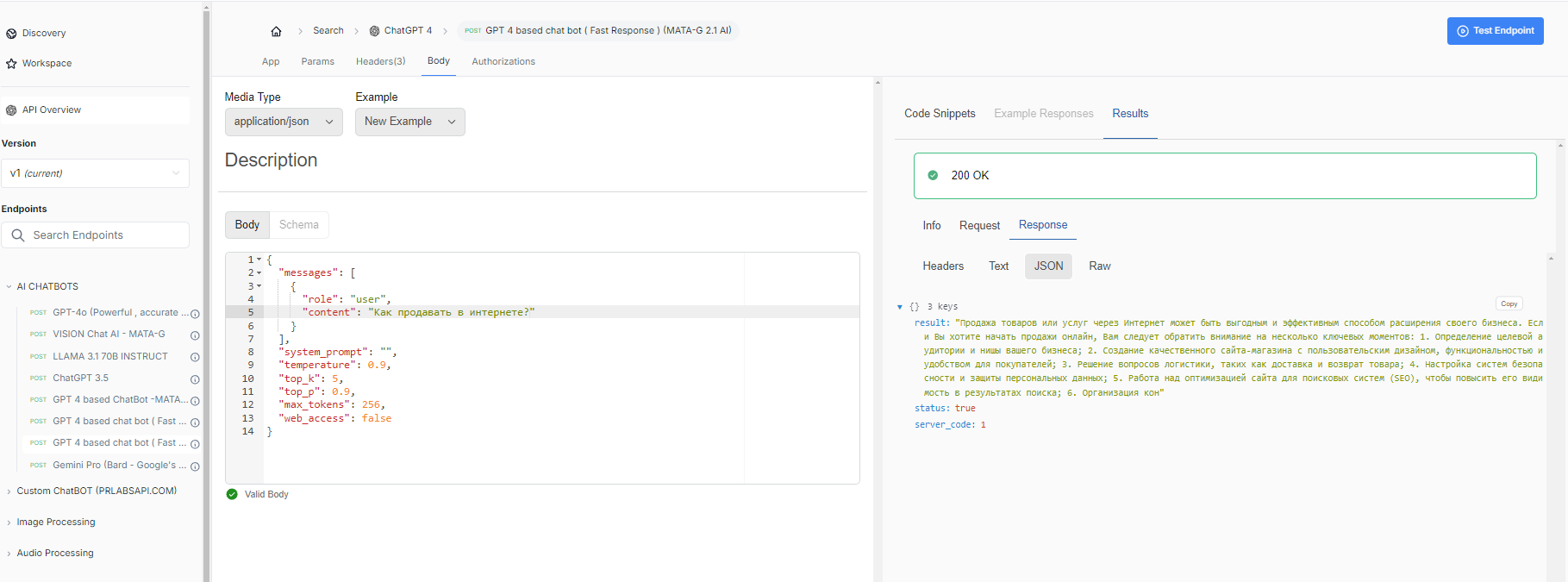Image resolution: width=1568 pixels, height=582 pixels.
Task: Click info icon beside VISION Chat AI endpoint
Action: pyautogui.click(x=195, y=335)
